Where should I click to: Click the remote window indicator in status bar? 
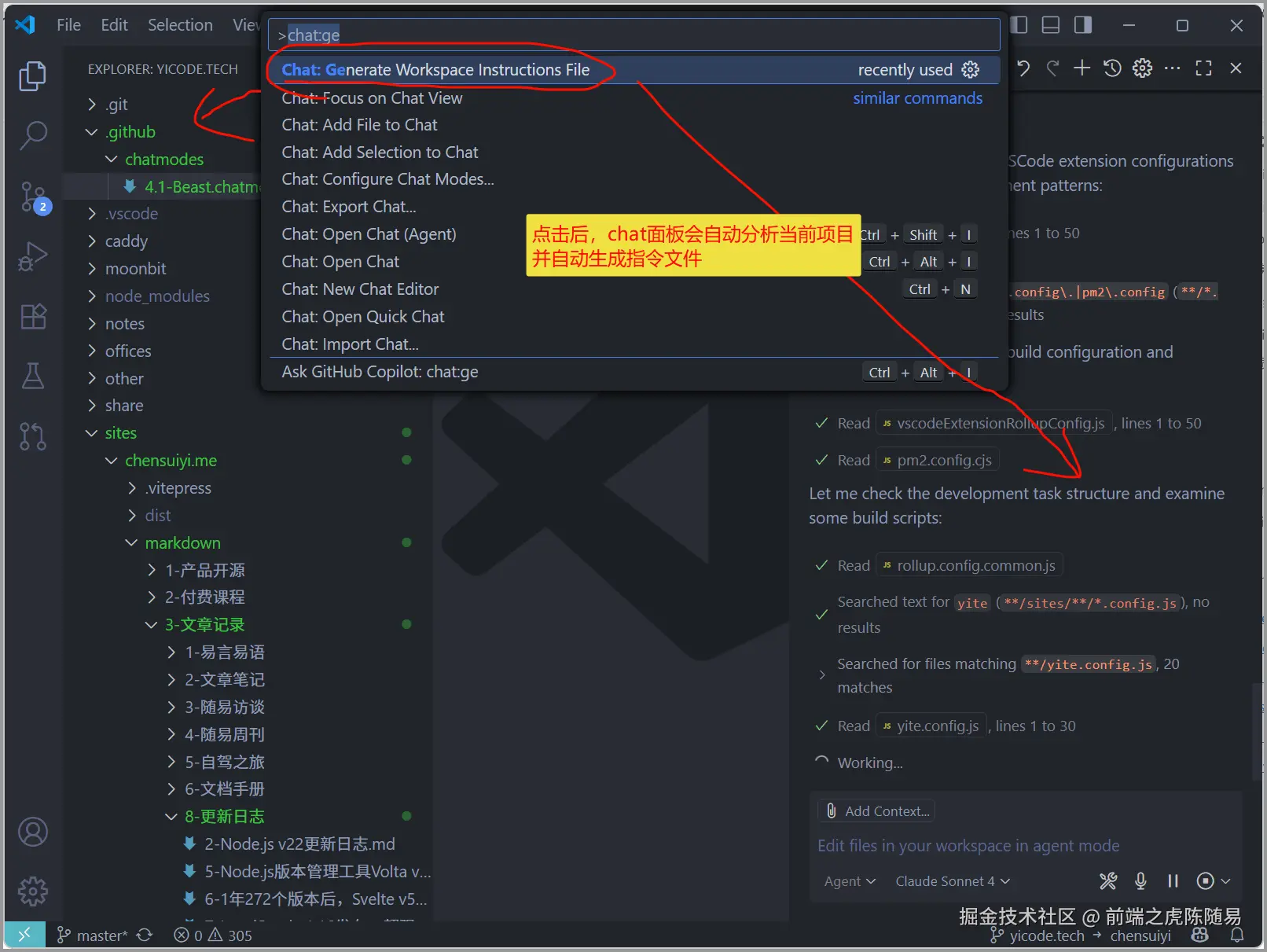click(24, 935)
